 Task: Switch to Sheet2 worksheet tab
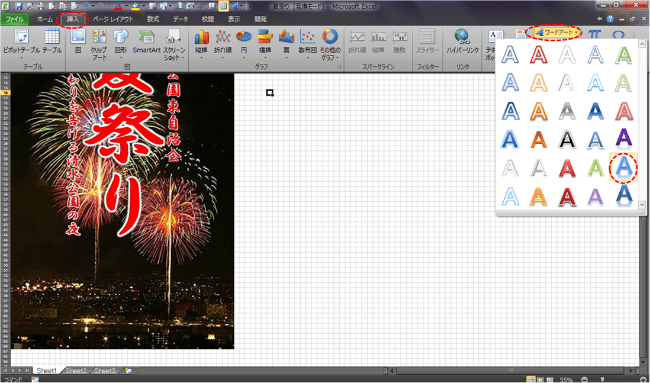[x=76, y=370]
